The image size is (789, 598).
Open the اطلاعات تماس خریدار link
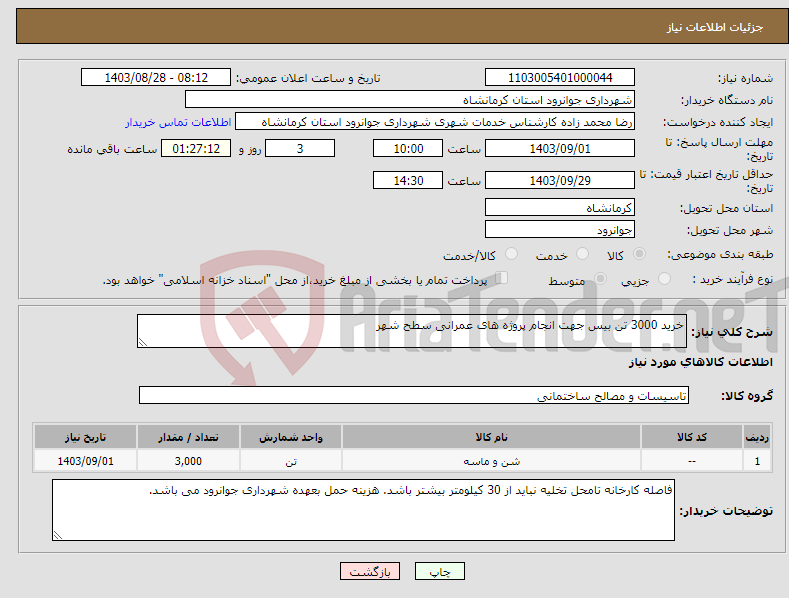tap(178, 122)
